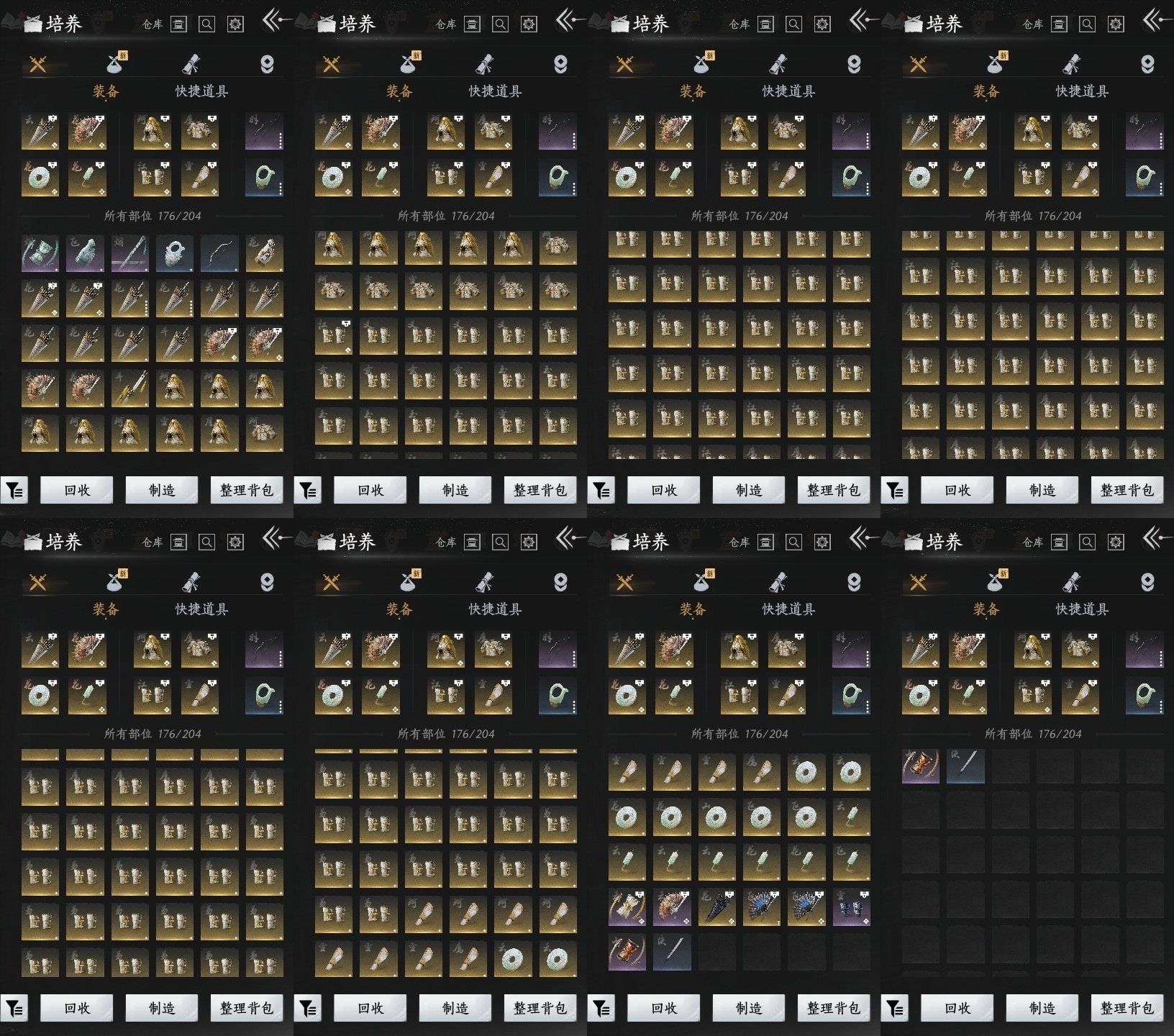Select the stacked coins category icon in the top-left panel
1174x1036 pixels.
pyautogui.click(x=267, y=65)
